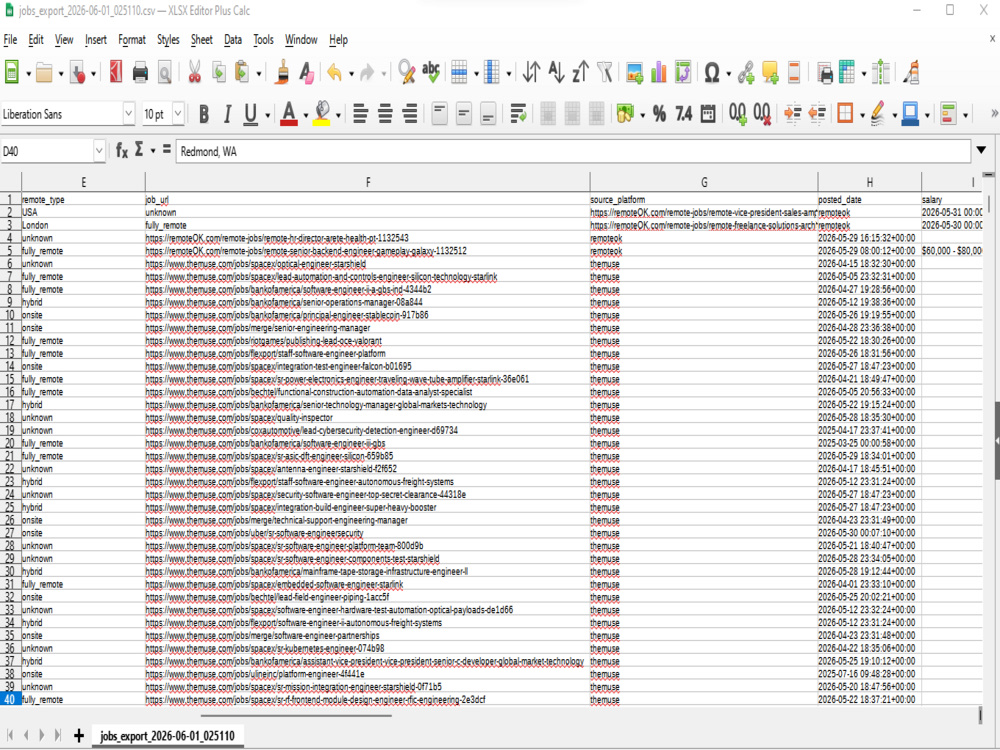
Task: Format cell as percent
Action: pos(659,114)
